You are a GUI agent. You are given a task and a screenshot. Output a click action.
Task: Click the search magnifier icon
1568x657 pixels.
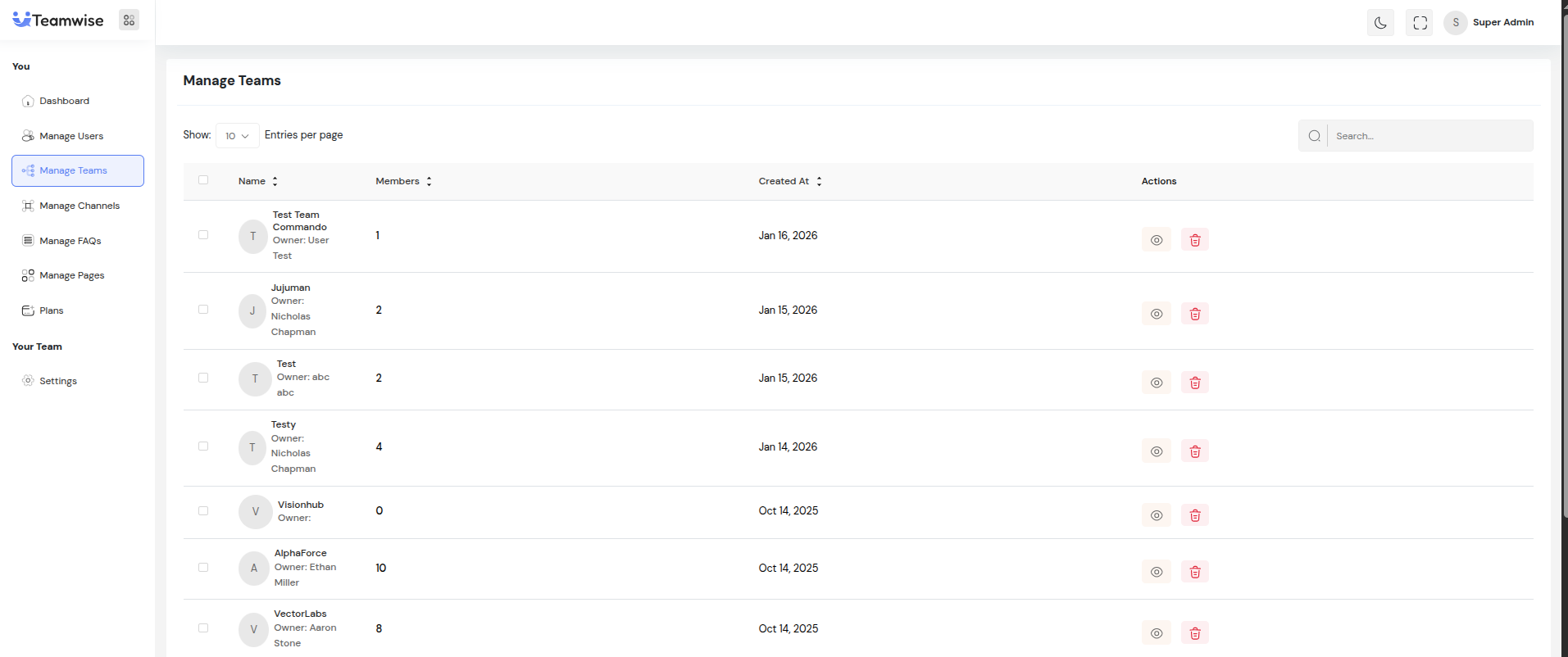click(1314, 136)
